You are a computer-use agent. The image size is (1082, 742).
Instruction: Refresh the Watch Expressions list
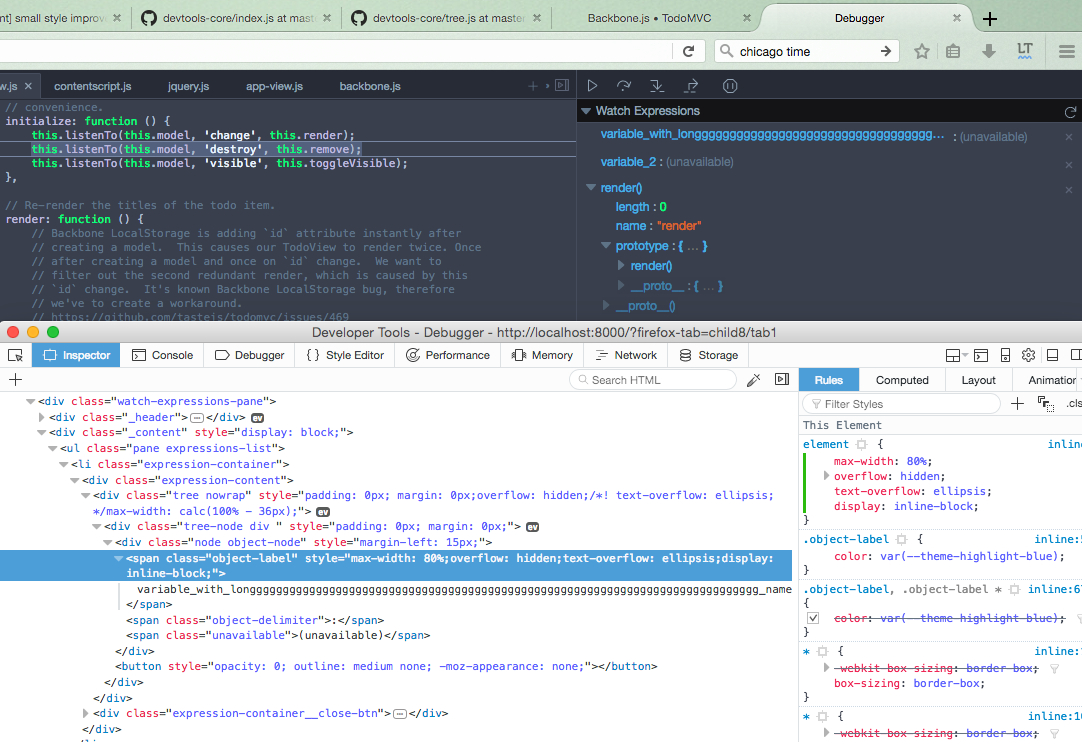click(1070, 112)
